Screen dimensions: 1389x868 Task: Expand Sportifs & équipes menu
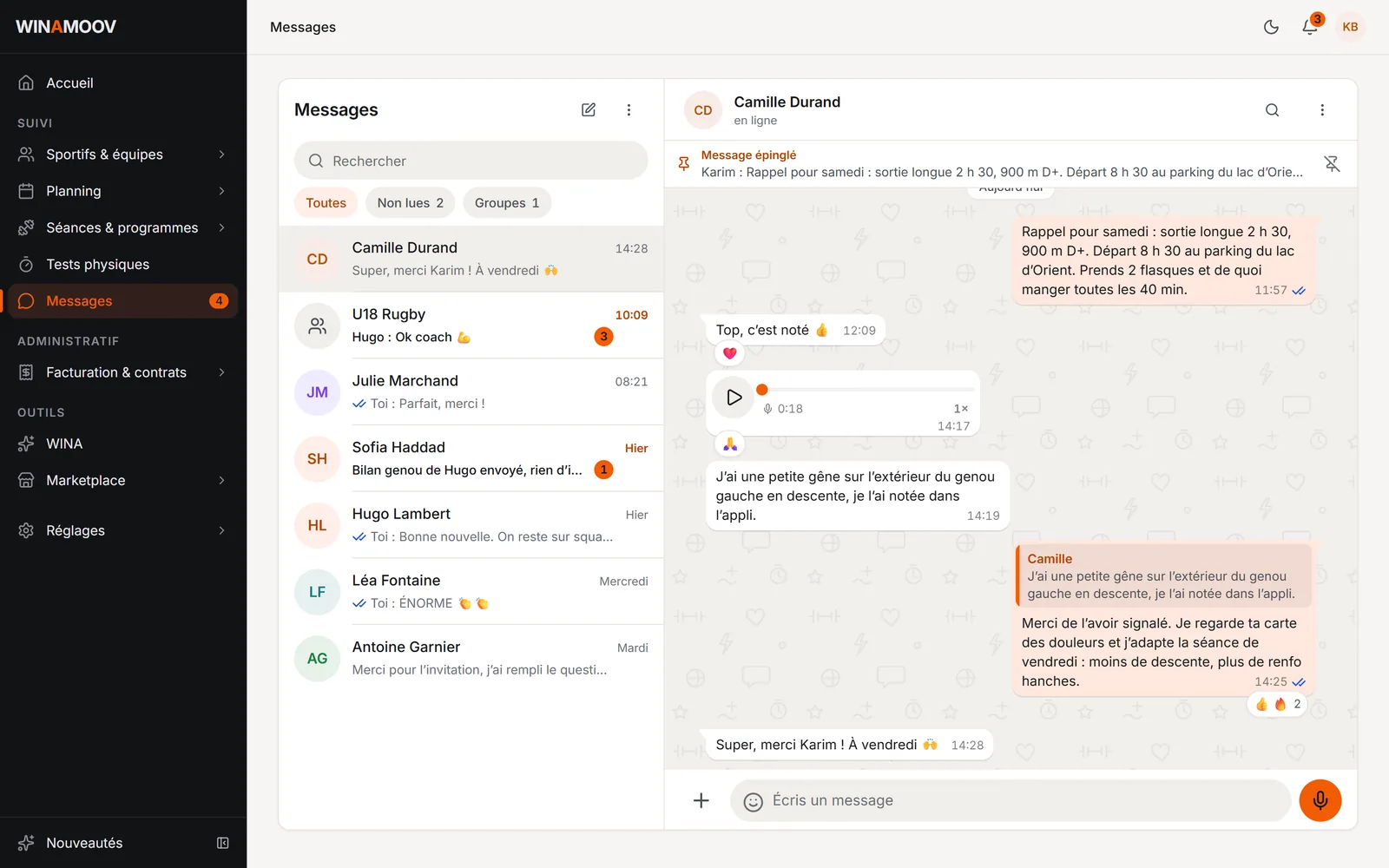coord(123,155)
